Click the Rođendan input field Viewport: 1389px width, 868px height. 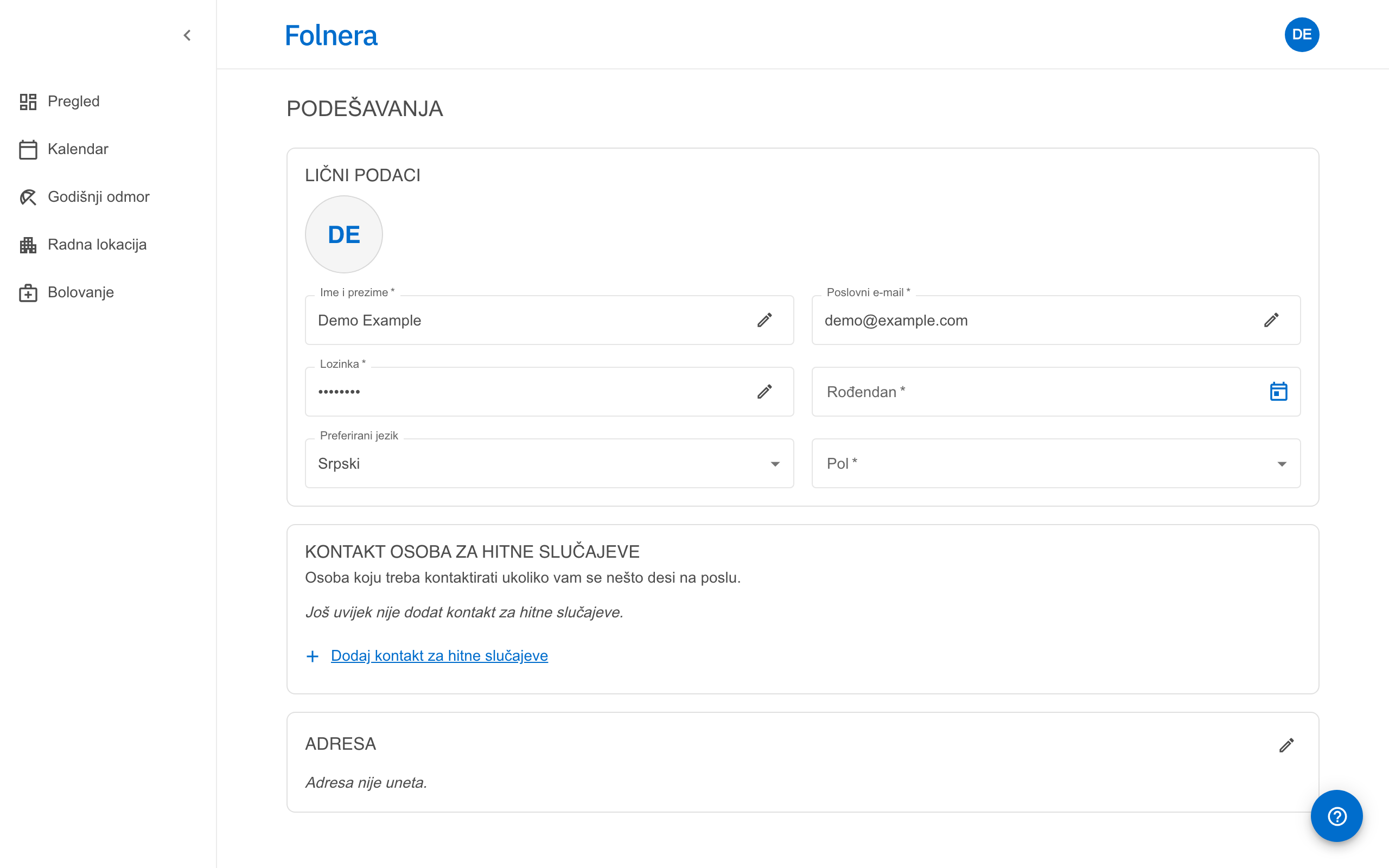point(1056,392)
